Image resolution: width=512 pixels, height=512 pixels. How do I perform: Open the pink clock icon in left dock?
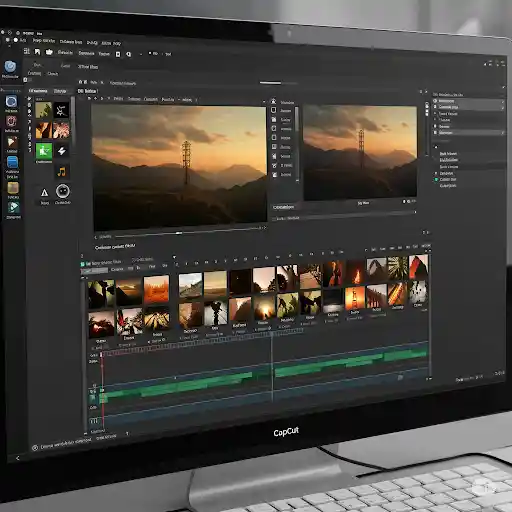point(11,121)
